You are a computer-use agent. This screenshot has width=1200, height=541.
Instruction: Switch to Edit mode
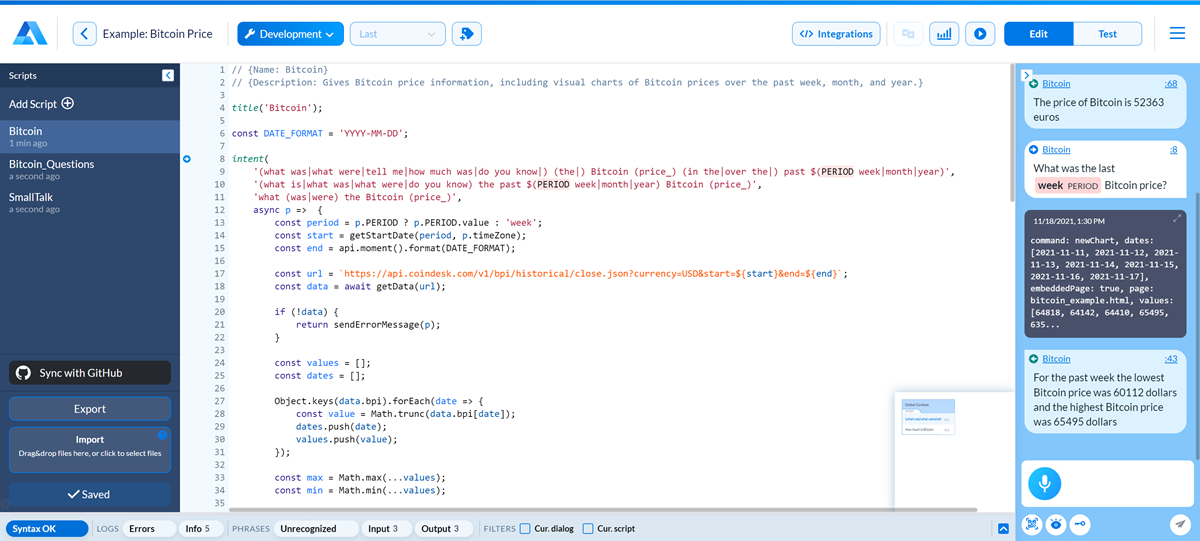click(1038, 34)
